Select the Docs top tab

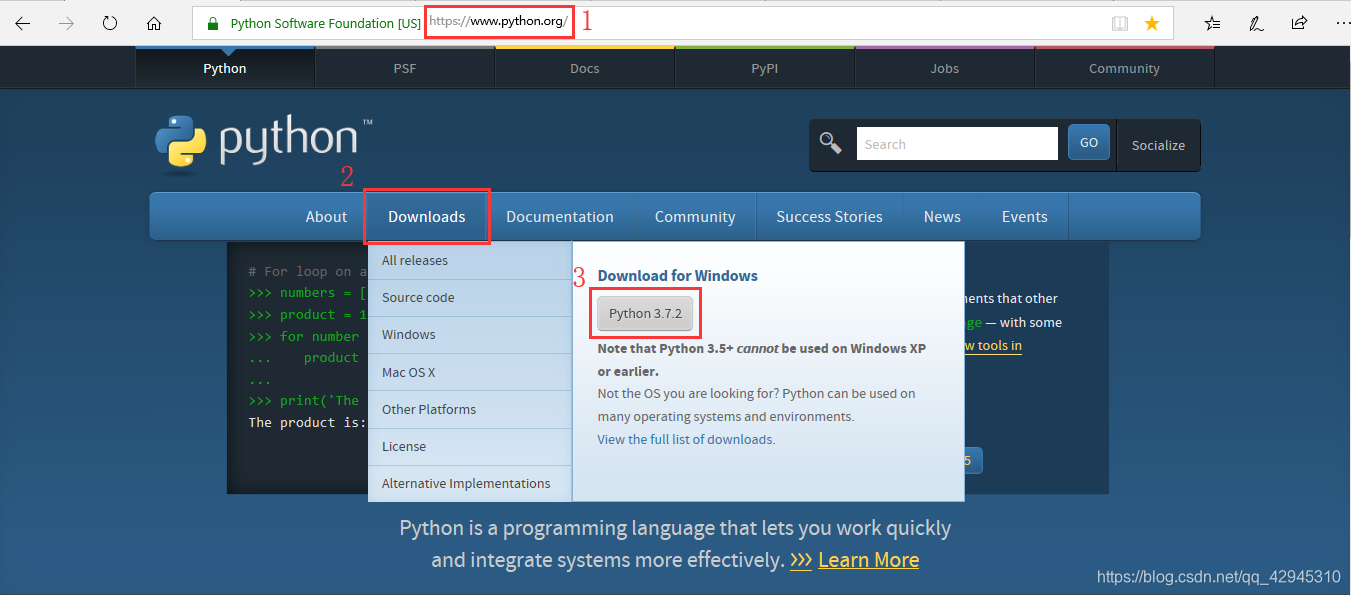[x=585, y=68]
